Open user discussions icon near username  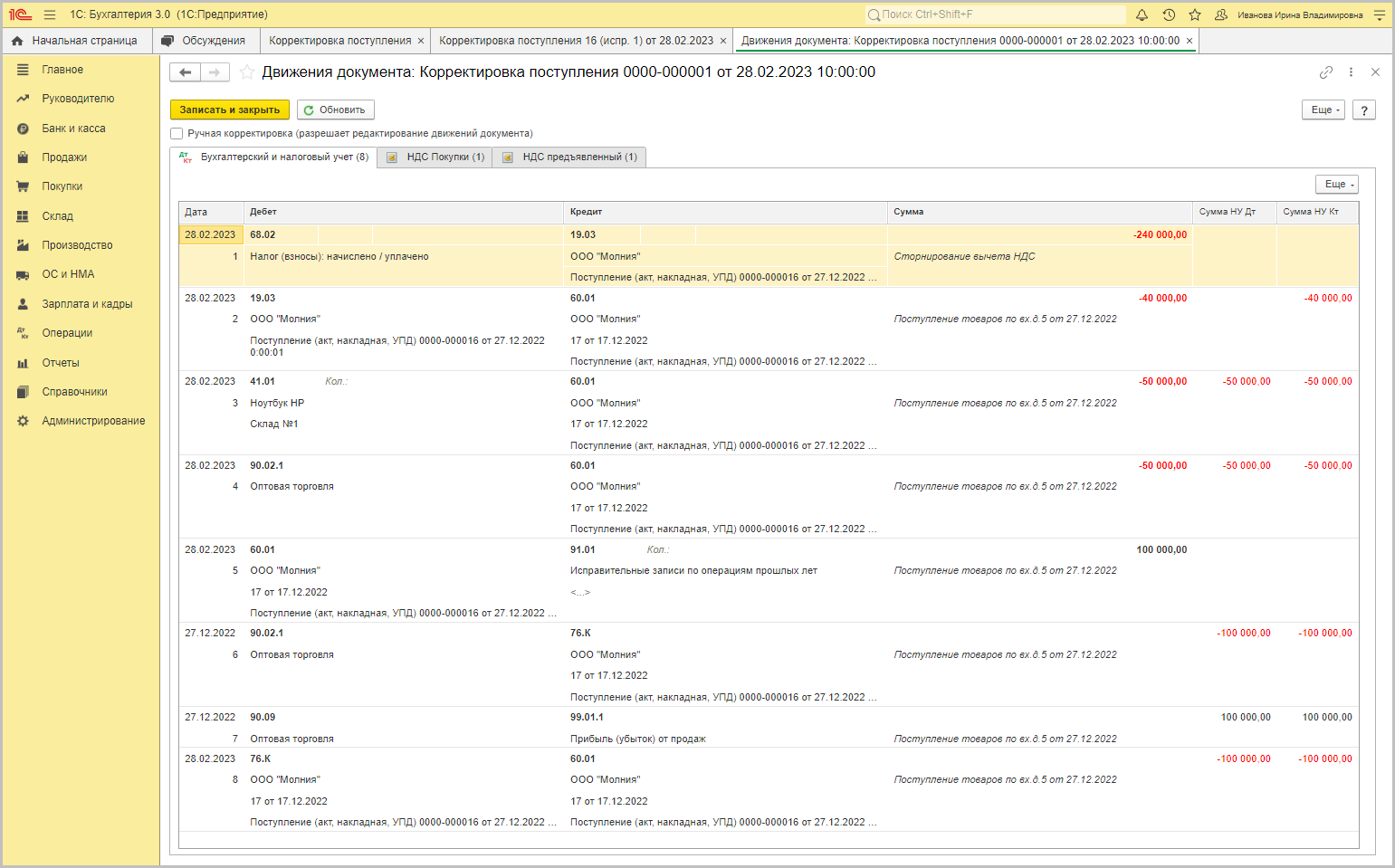(x=1221, y=14)
